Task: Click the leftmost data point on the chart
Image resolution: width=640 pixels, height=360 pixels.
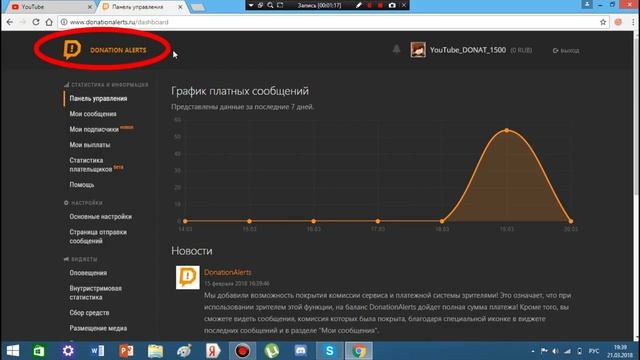Action: coord(185,221)
